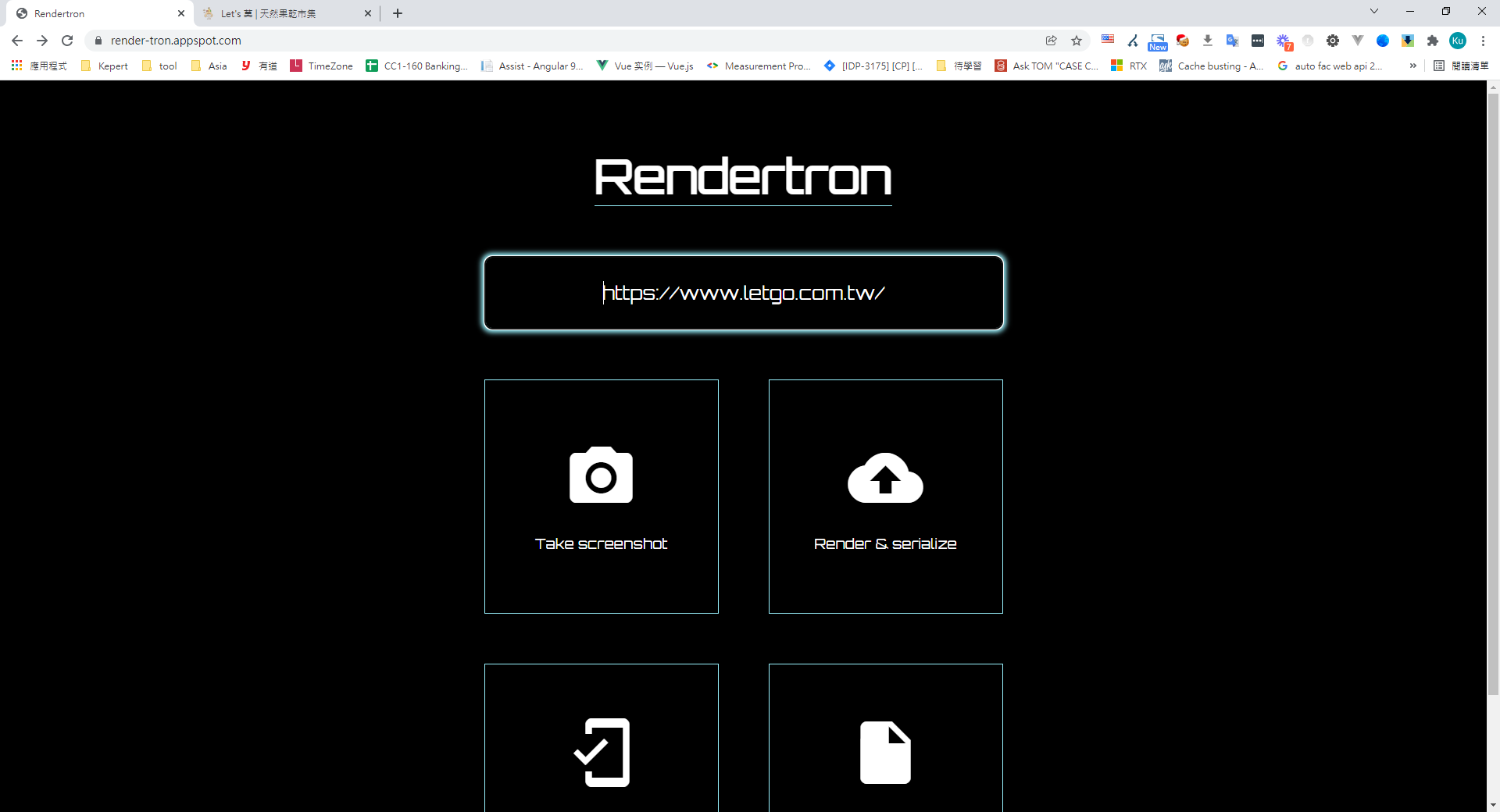
Task: Click the Render & serialize cloud upload icon
Action: [885, 477]
